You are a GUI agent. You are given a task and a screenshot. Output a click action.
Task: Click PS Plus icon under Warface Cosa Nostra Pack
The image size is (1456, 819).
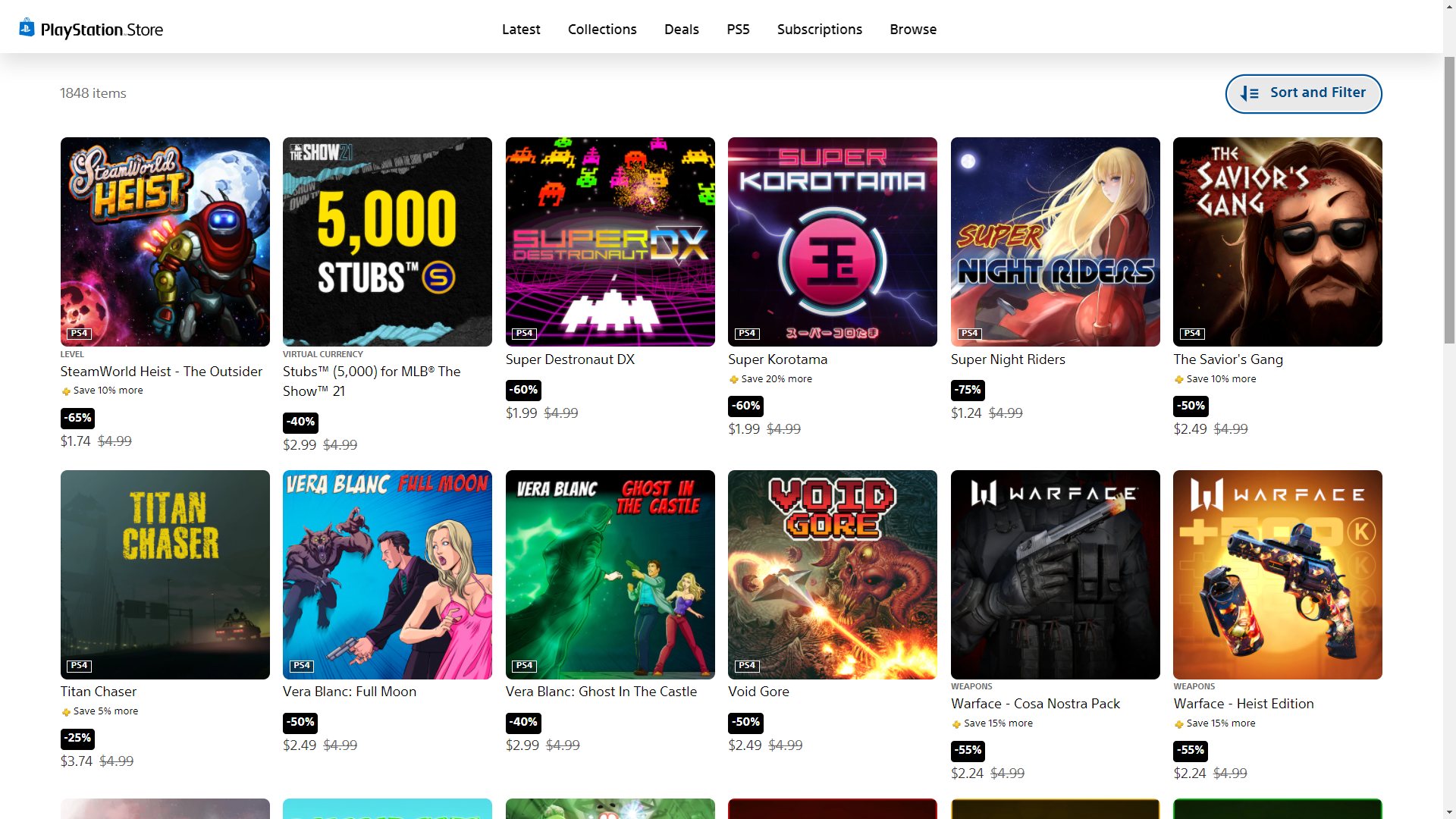click(x=956, y=724)
